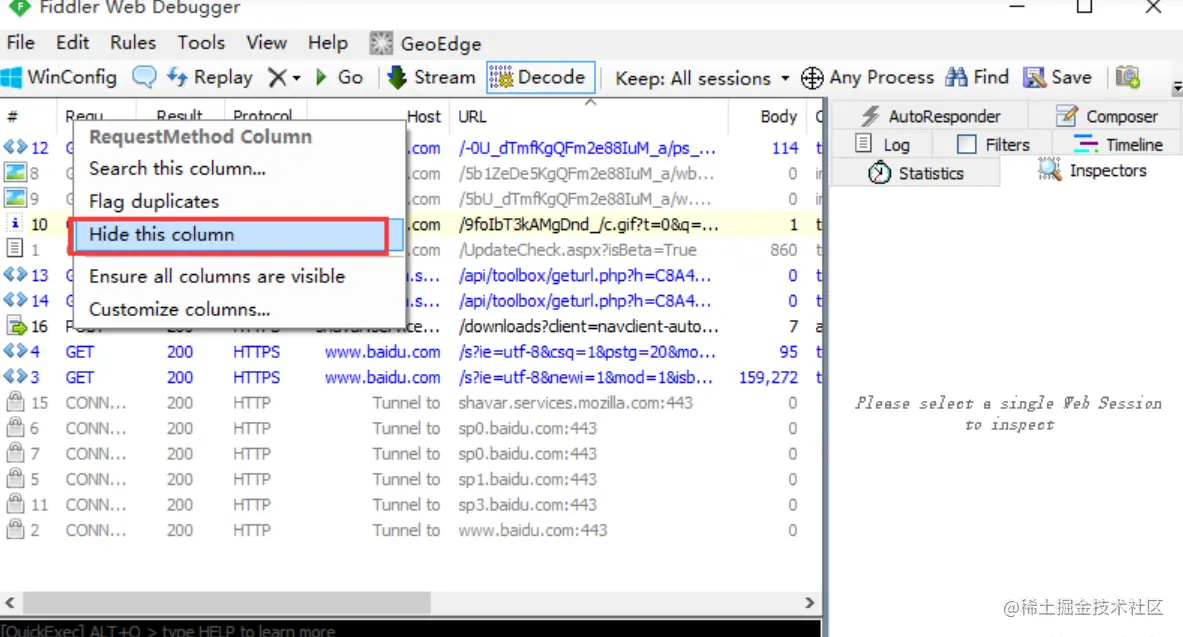
Task: Select session 2 lock icon
Action: coord(15,530)
